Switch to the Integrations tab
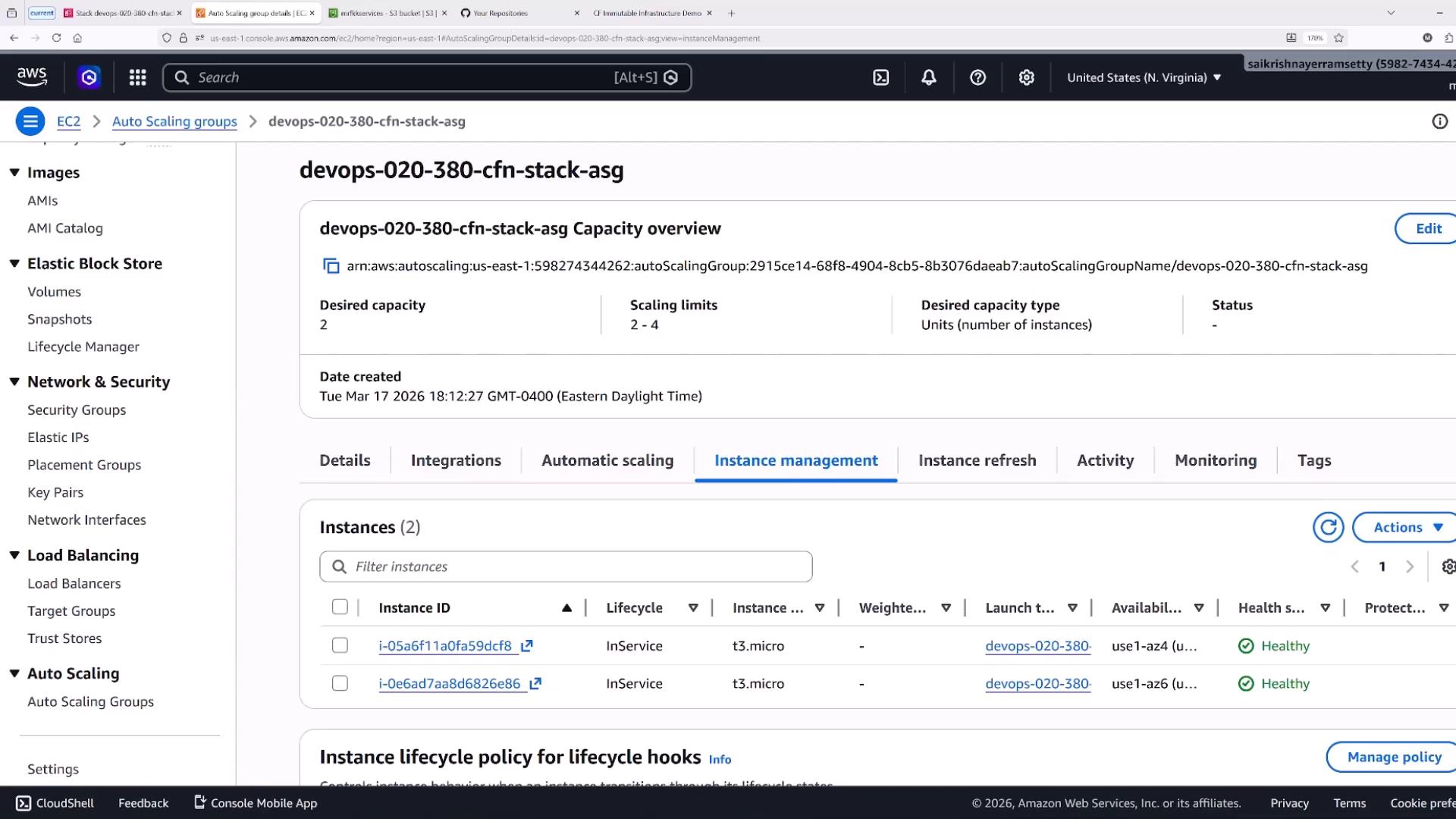The image size is (1456, 819). [x=456, y=460]
